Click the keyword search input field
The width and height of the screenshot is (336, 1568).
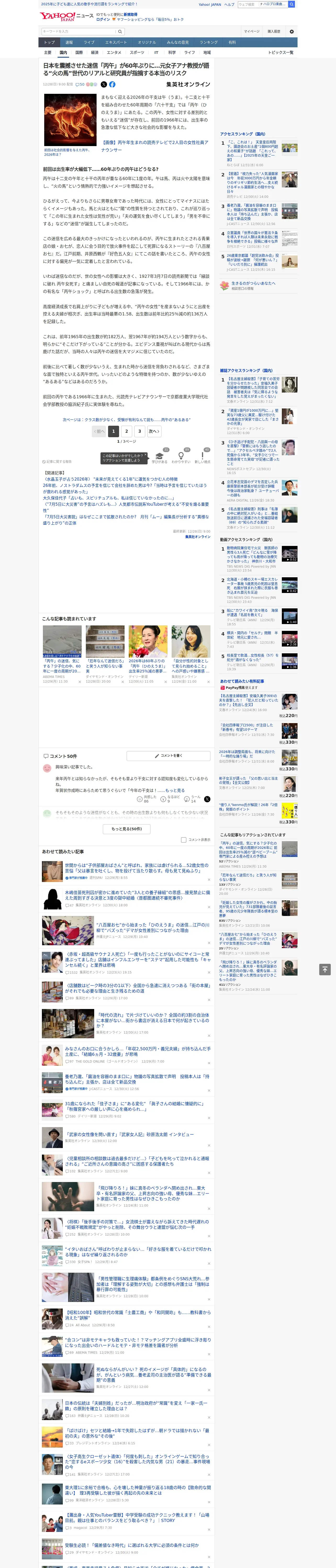tap(79, 32)
